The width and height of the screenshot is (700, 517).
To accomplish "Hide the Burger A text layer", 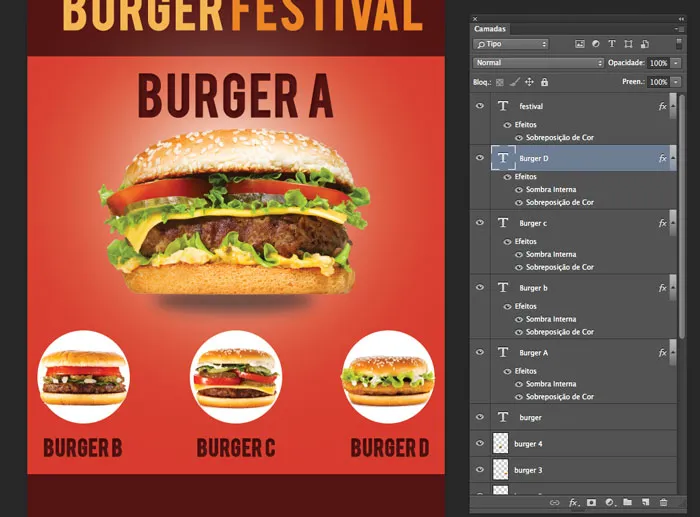I will [480, 352].
